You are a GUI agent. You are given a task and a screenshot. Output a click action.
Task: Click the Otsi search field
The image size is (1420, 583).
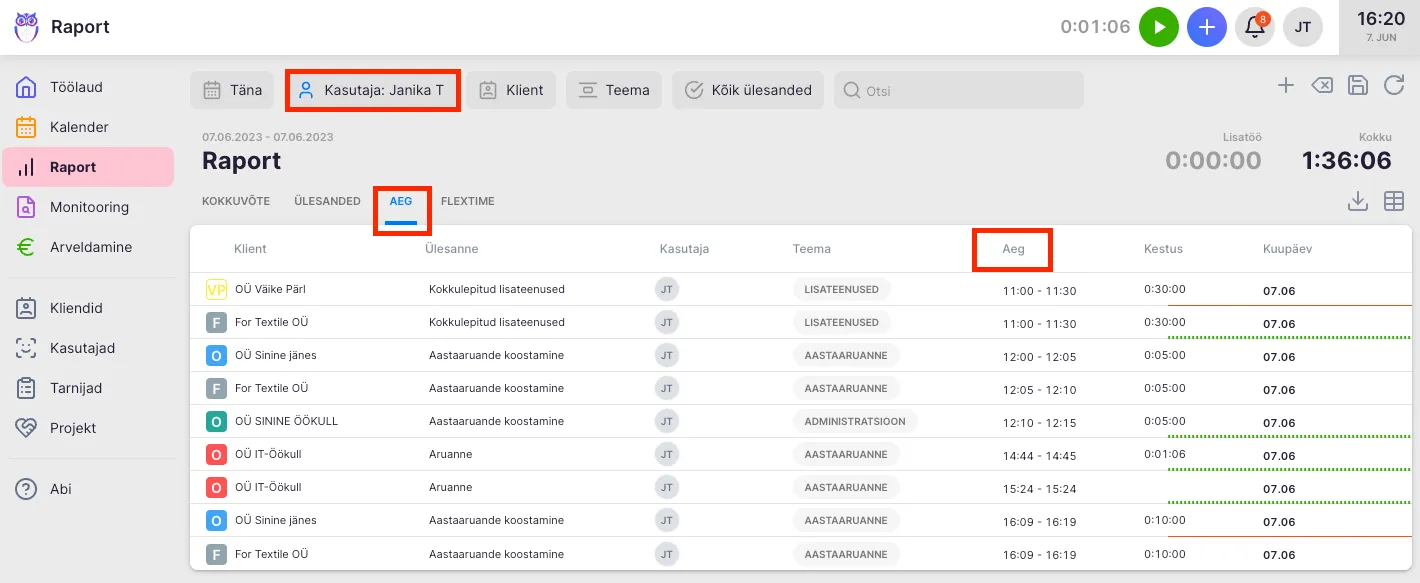click(960, 90)
